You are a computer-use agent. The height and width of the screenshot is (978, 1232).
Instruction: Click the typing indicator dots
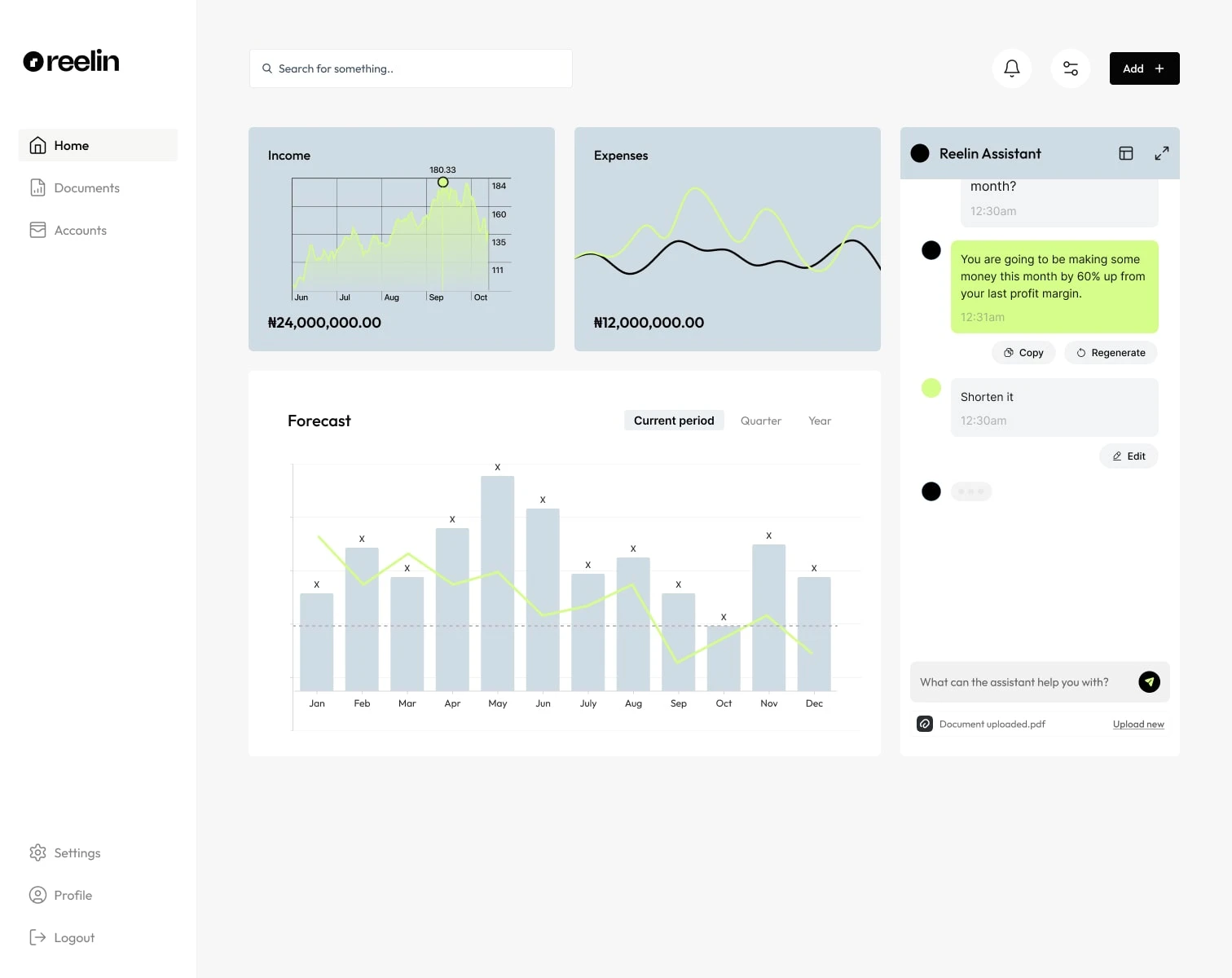971,491
